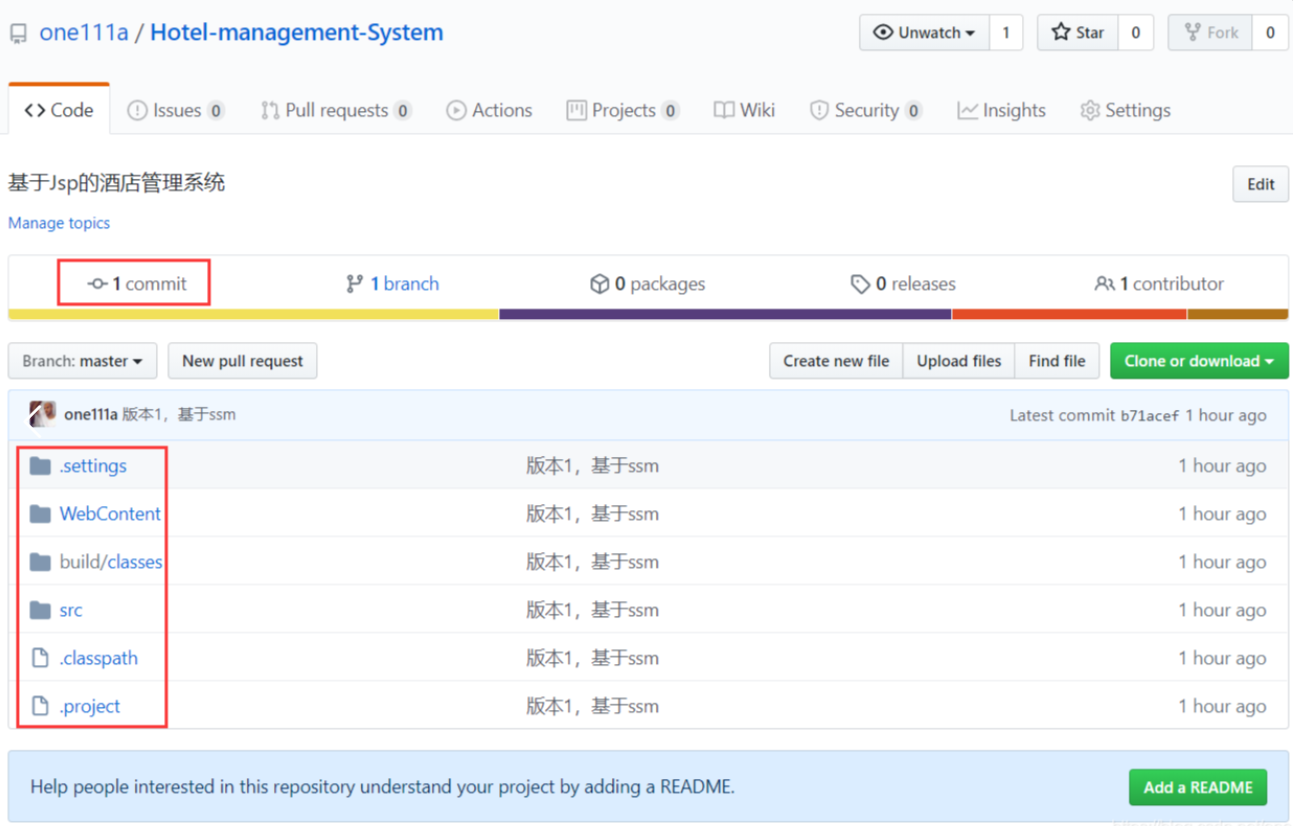Open the Security tab
The width and height of the screenshot is (1293, 826).
[x=866, y=110]
